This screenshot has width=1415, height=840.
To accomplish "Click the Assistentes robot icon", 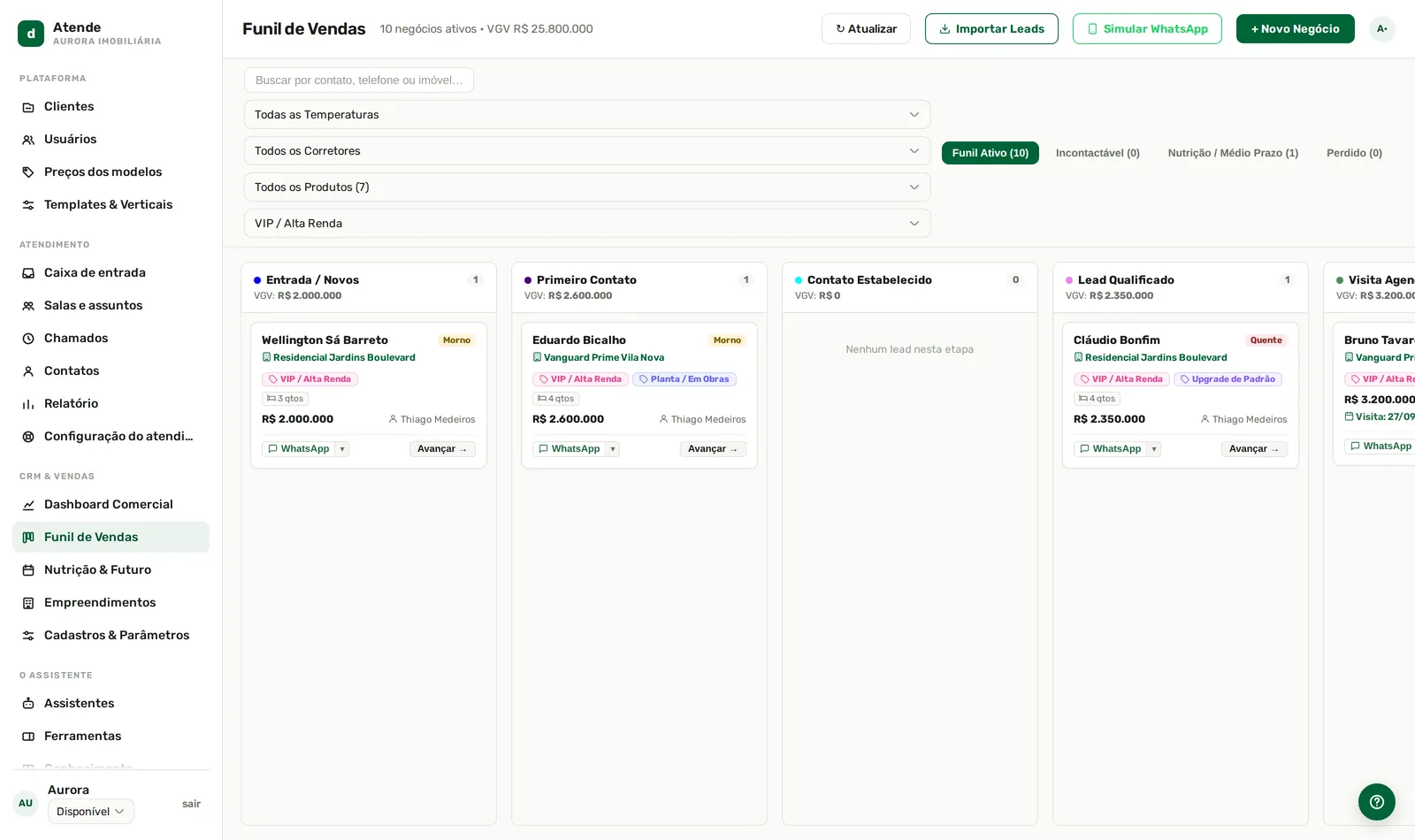I will [x=28, y=704].
